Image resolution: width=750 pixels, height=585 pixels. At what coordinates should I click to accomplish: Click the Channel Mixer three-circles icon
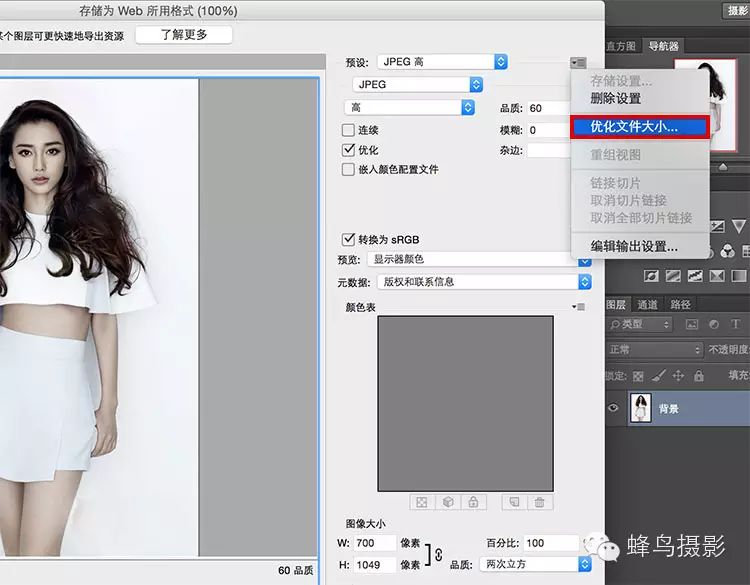tap(728, 251)
